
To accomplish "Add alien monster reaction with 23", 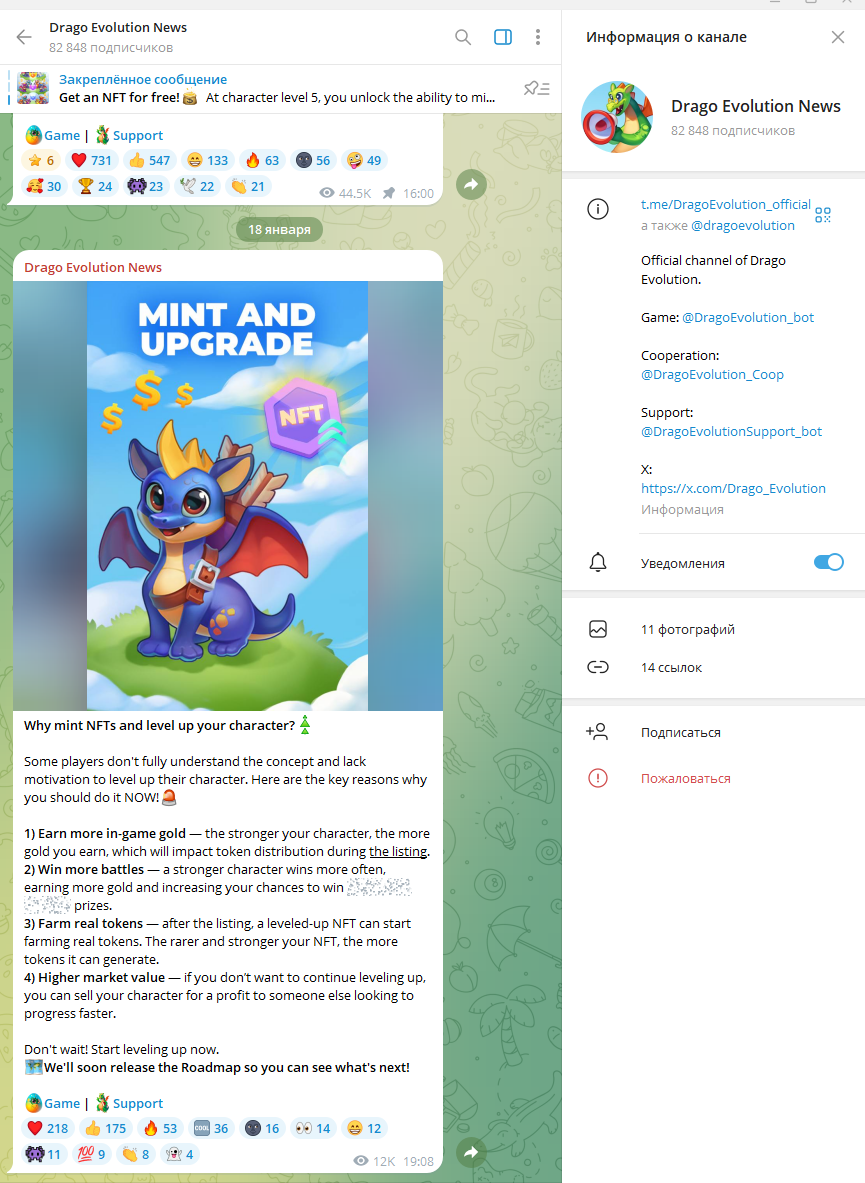I will coord(146,186).
